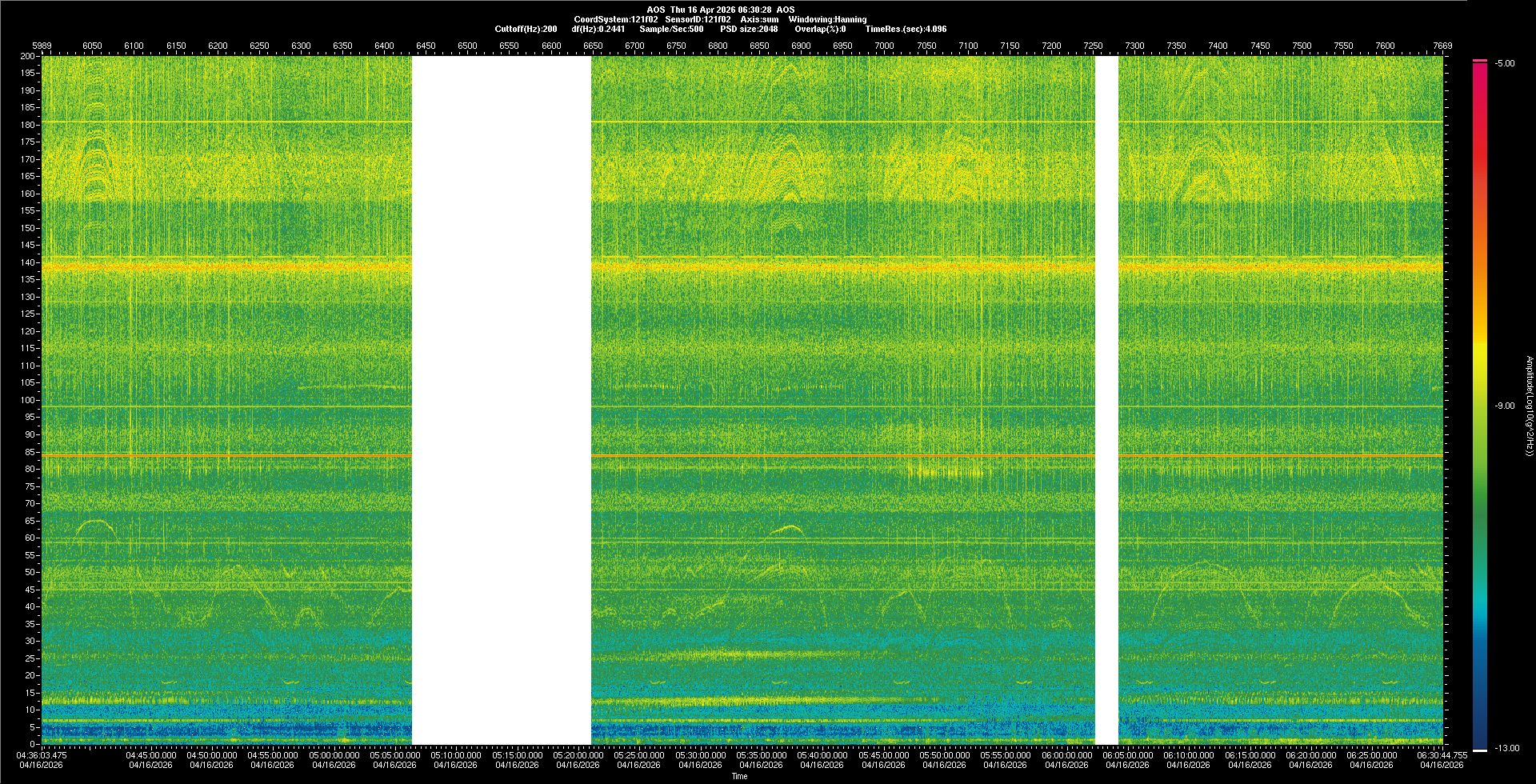
Task: Click the Time axis title at the bottom
Action: tap(739, 776)
